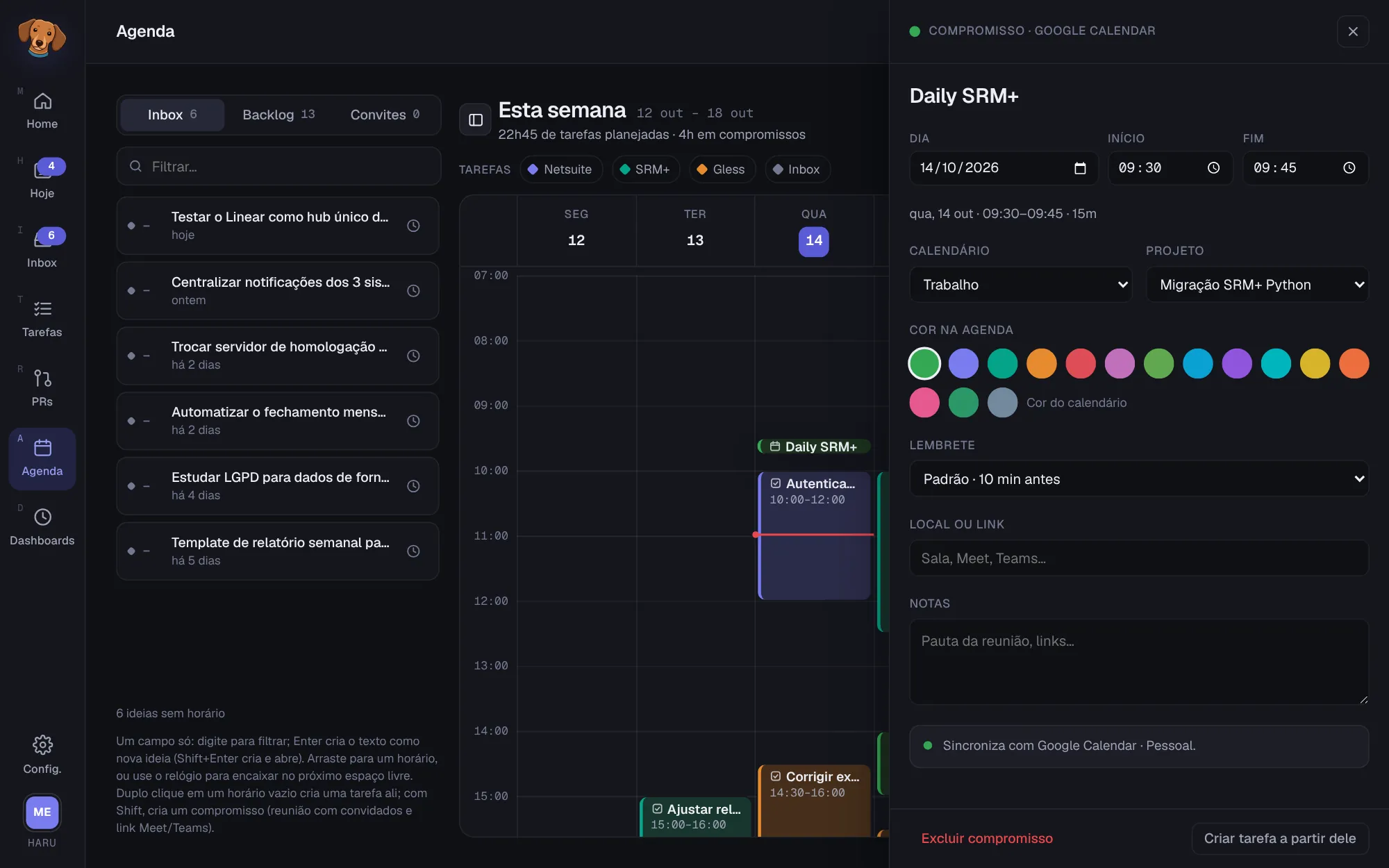Click clock icon on Estudar LGPD task

(413, 486)
